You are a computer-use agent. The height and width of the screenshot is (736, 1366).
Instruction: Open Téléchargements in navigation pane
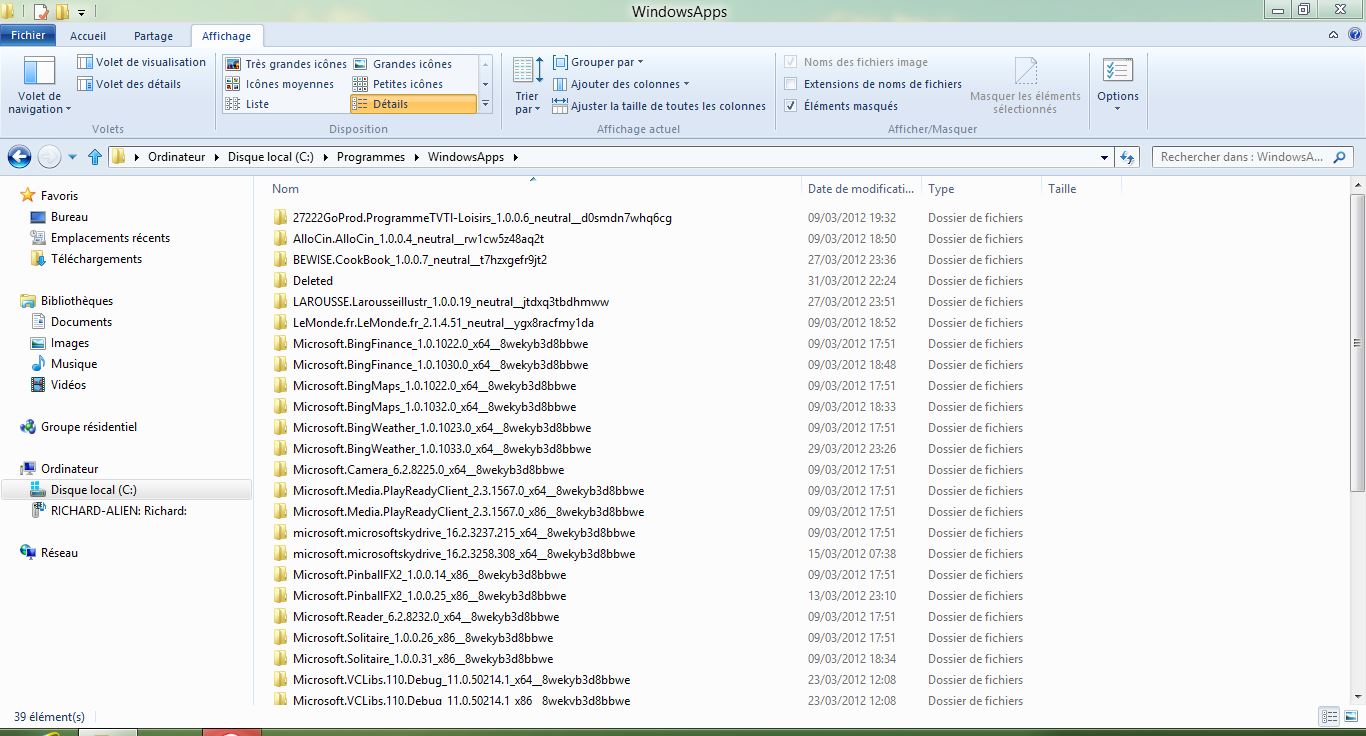pos(86,259)
